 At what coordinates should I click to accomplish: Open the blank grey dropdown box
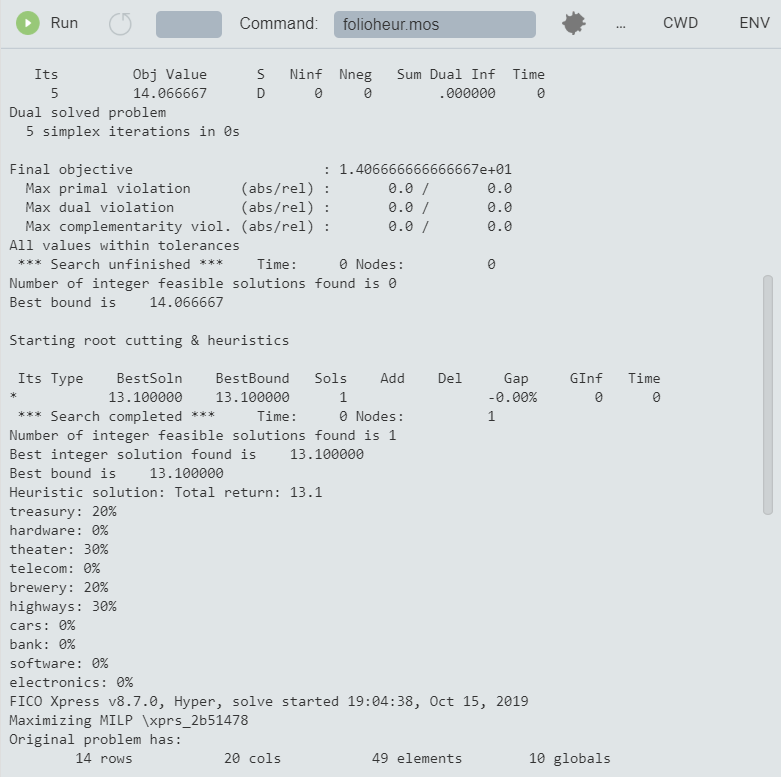(x=189, y=24)
